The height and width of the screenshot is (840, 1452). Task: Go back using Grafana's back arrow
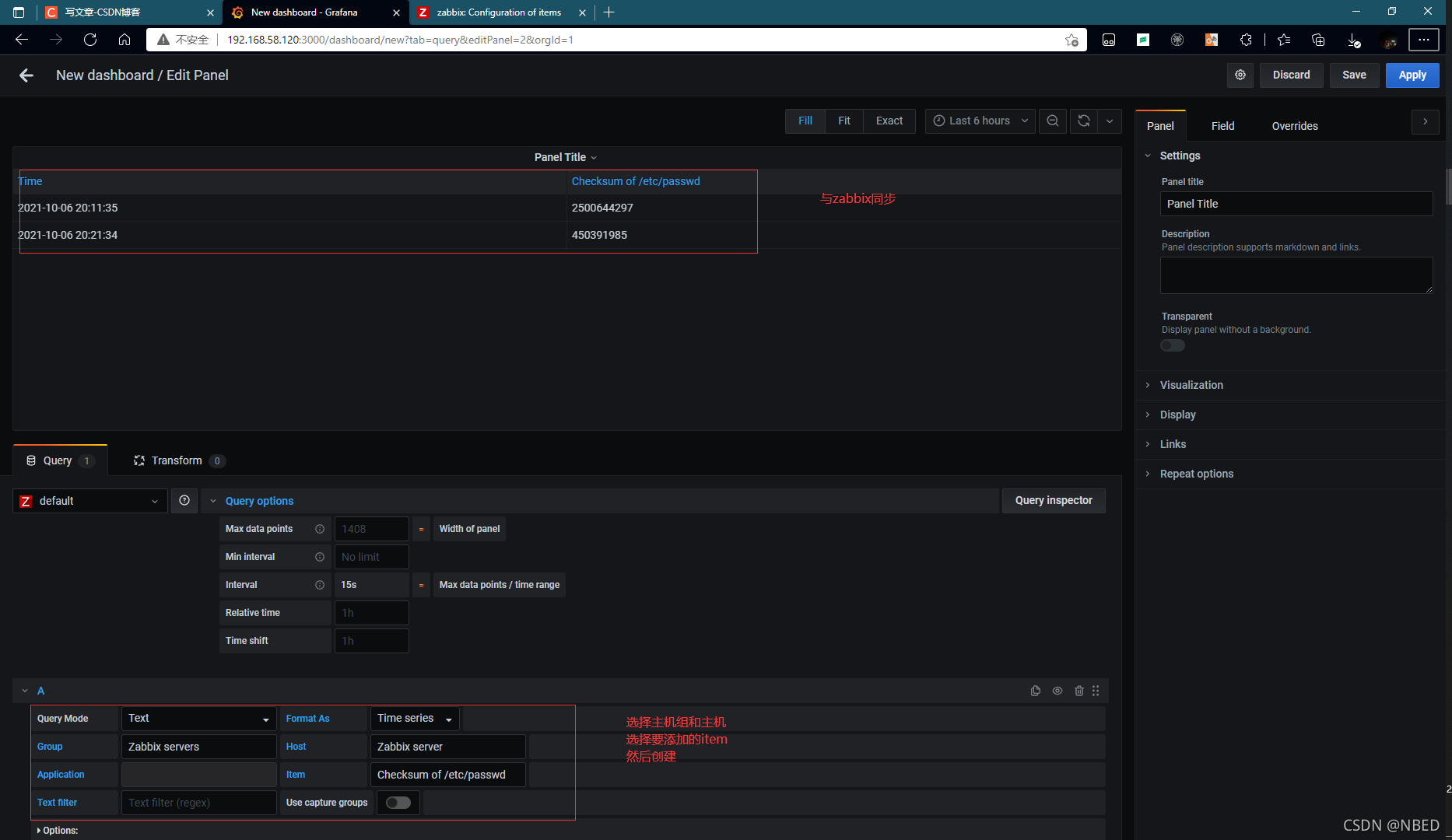(26, 75)
